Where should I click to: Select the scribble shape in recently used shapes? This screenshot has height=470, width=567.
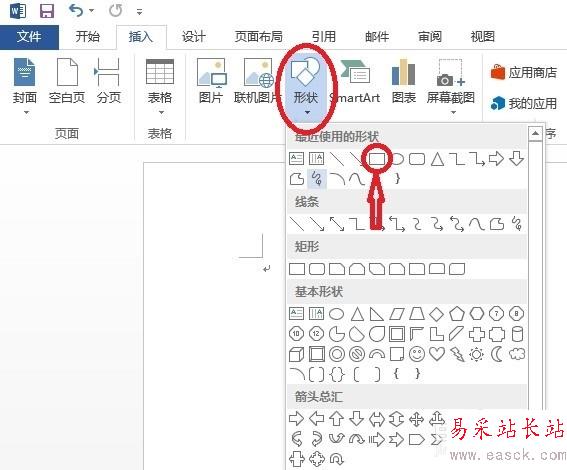[x=317, y=179]
